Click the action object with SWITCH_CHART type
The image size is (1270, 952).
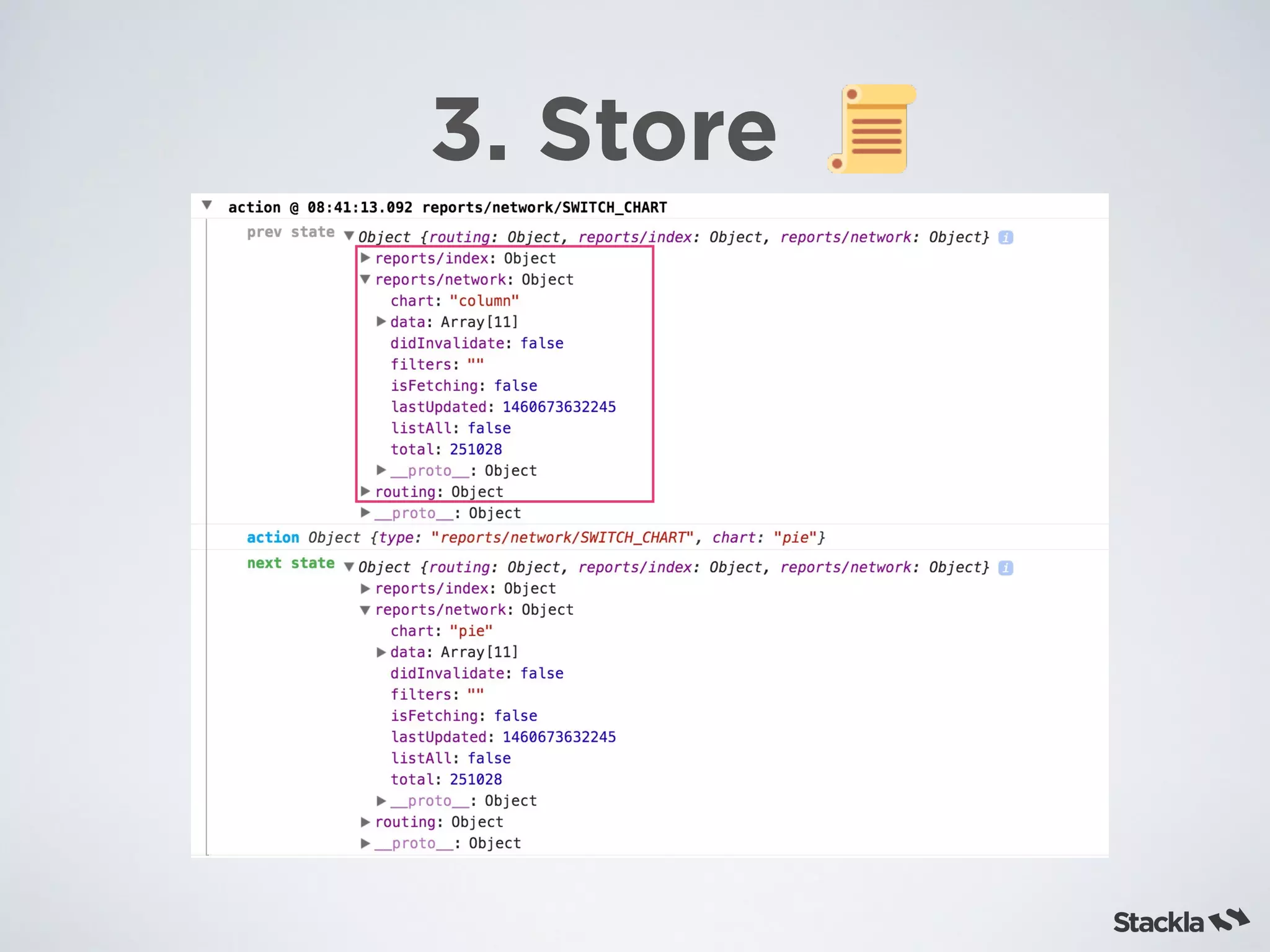pos(566,537)
